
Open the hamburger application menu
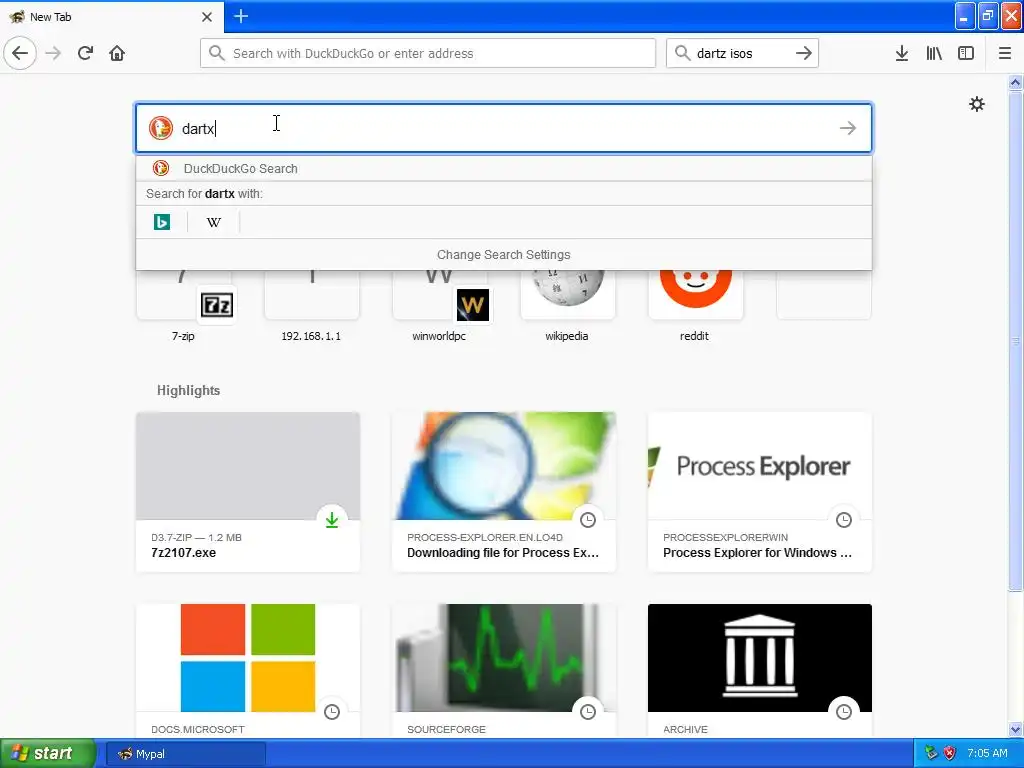[x=1004, y=53]
